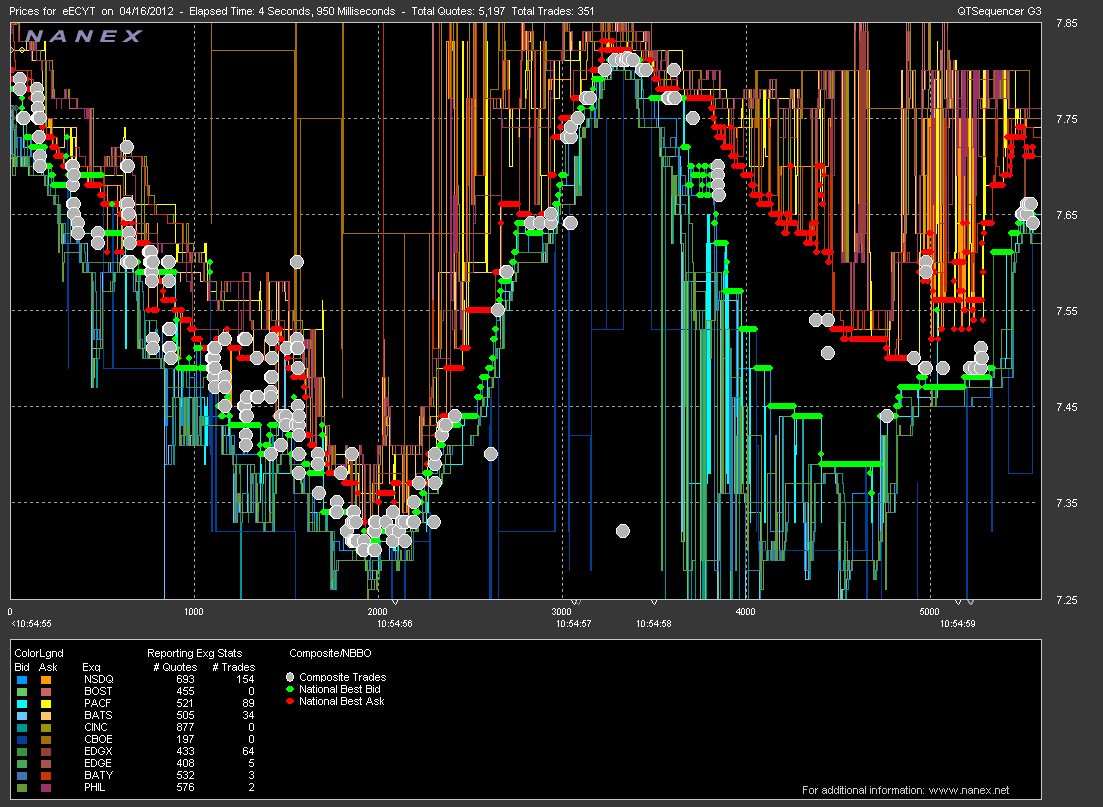Select the NSDQ ask color swatch

pyautogui.click(x=46, y=680)
